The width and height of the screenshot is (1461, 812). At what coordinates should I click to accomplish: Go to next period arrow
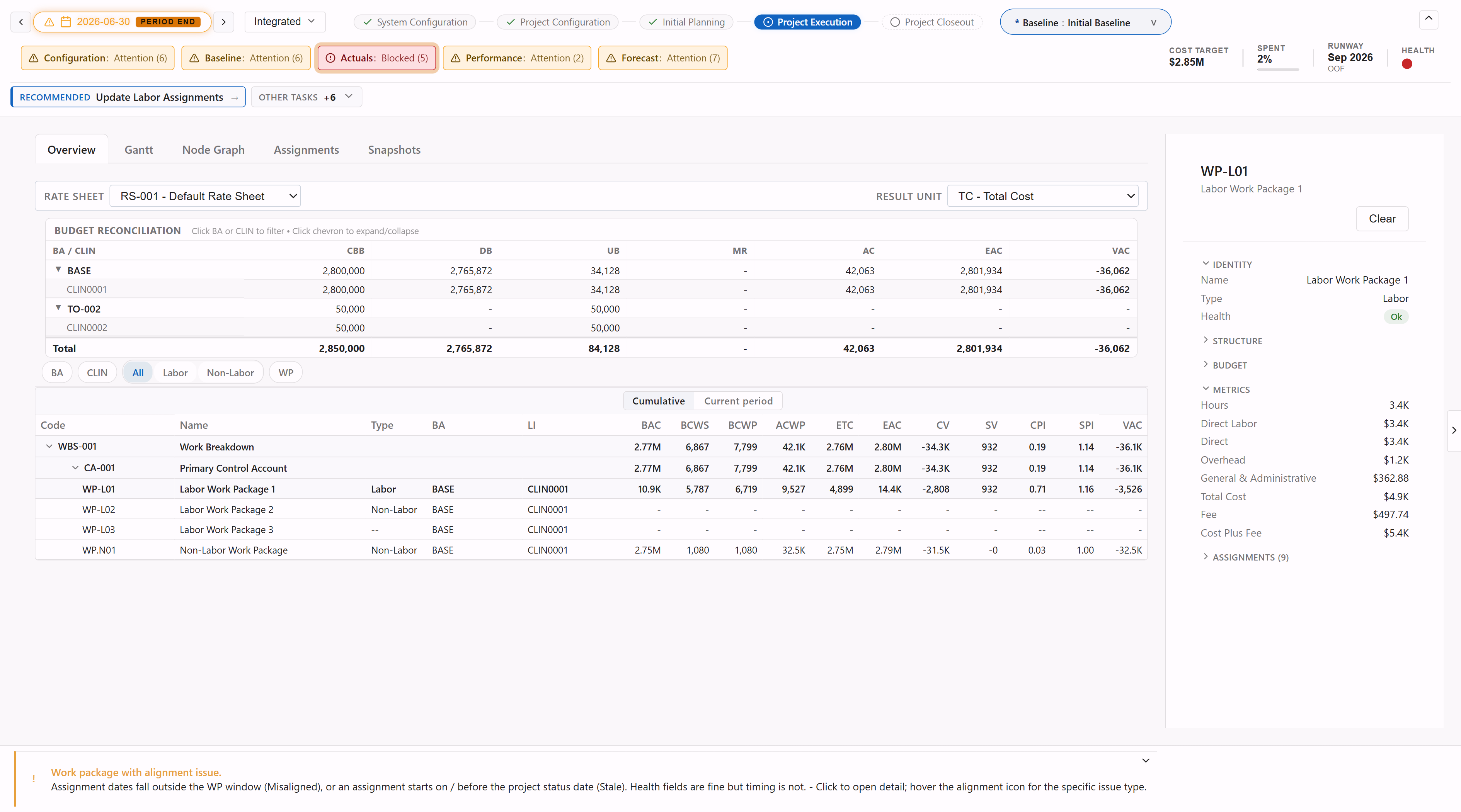223,22
